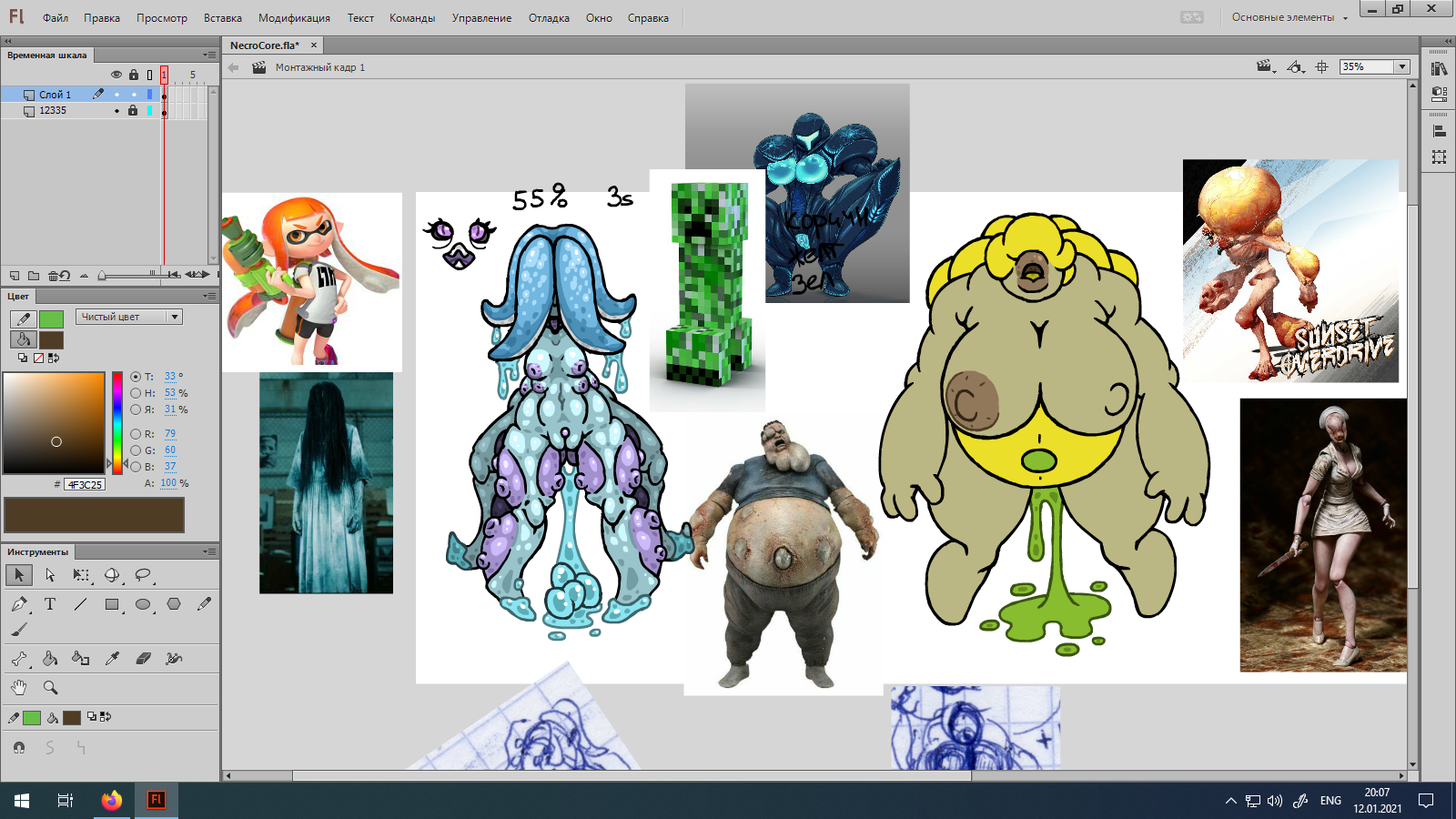This screenshot has height=819, width=1456.
Task: Click the green stroke swatch in Инструменты
Action: (x=32, y=718)
